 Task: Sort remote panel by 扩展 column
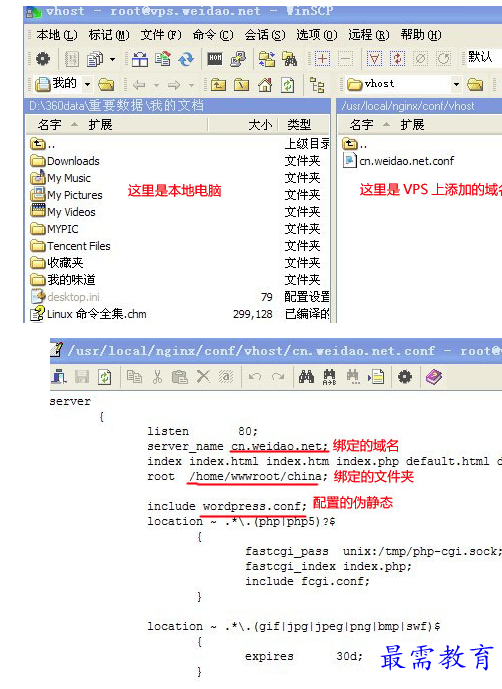click(x=412, y=125)
